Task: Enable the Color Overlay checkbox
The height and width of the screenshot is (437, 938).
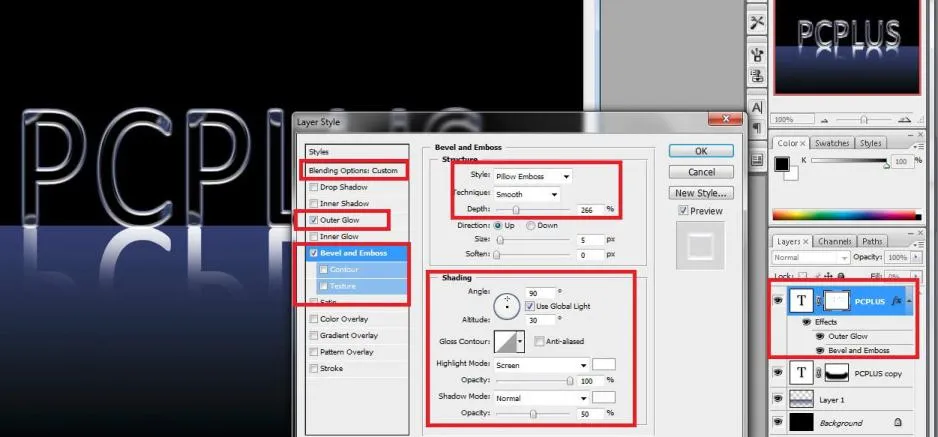Action: click(313, 319)
